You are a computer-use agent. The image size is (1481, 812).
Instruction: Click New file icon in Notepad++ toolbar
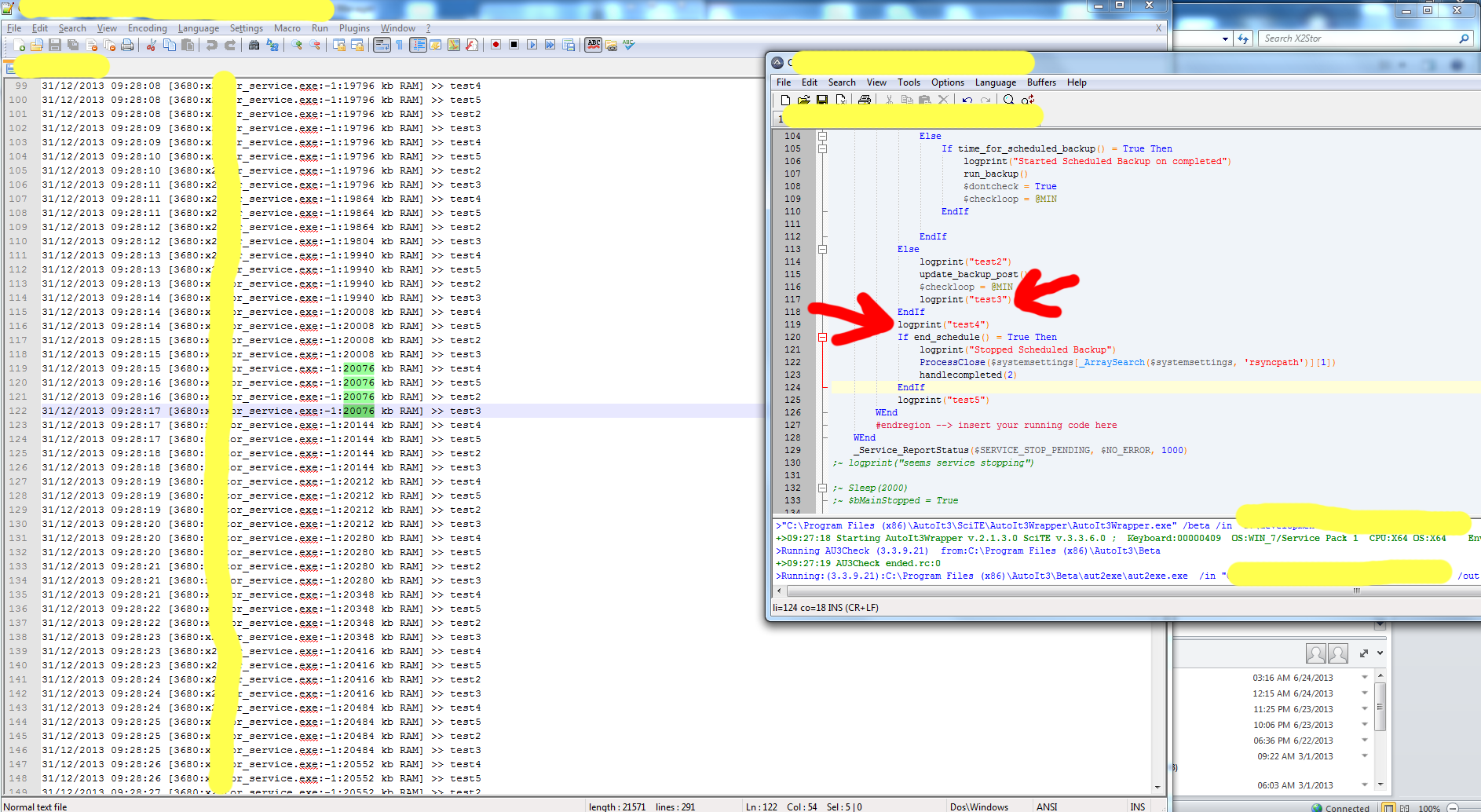point(19,45)
